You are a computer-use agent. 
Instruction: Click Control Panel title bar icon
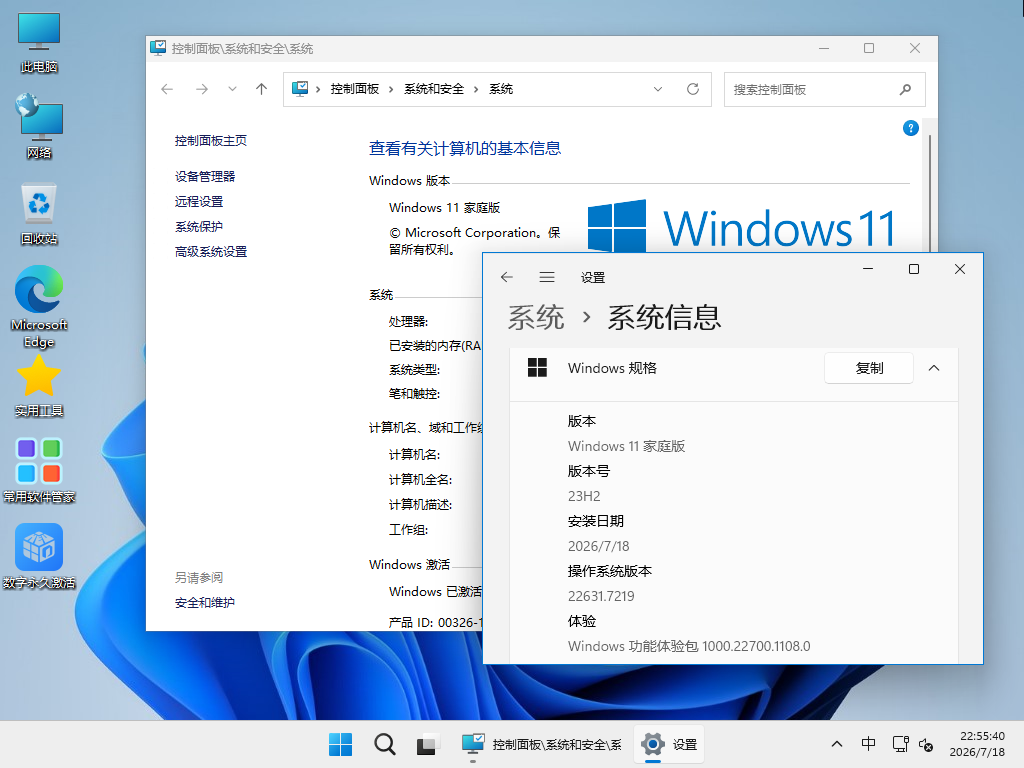coord(158,48)
